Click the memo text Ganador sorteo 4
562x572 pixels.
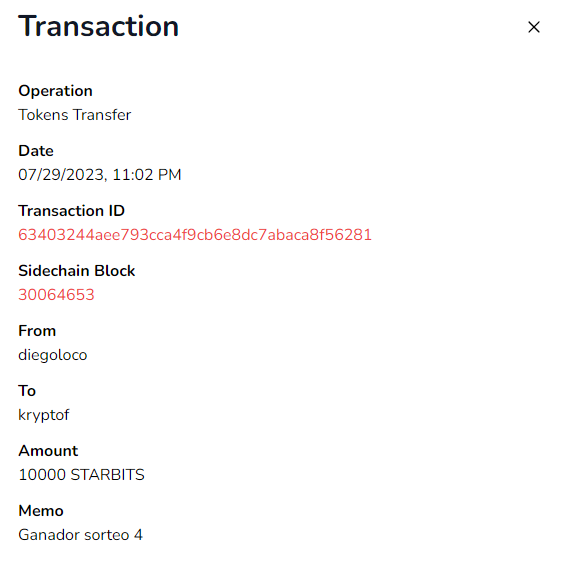(x=80, y=535)
